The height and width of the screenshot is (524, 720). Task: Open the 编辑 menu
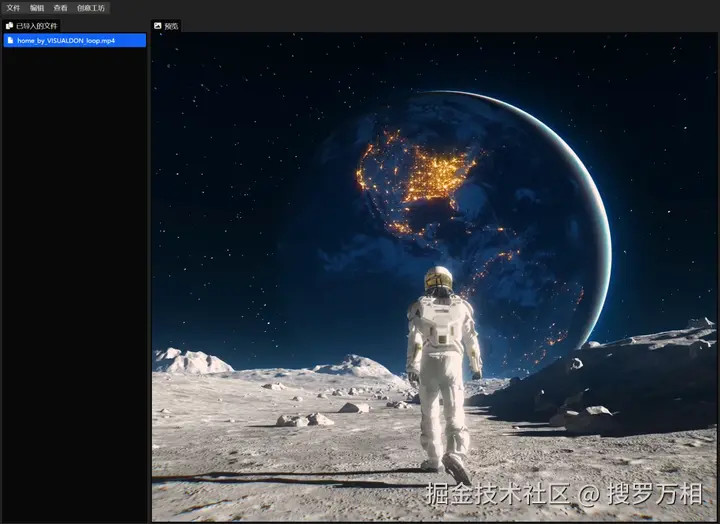click(37, 8)
